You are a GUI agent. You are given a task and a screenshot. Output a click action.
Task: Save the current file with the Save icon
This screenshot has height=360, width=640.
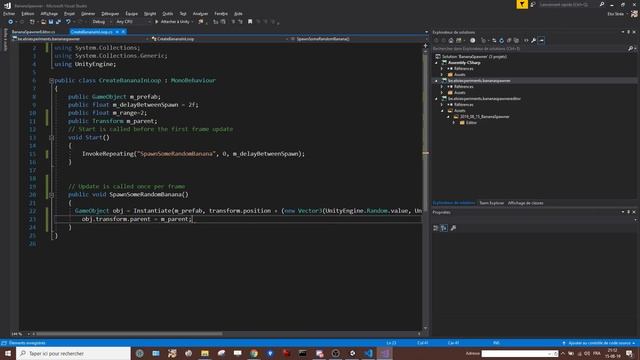pos(51,22)
